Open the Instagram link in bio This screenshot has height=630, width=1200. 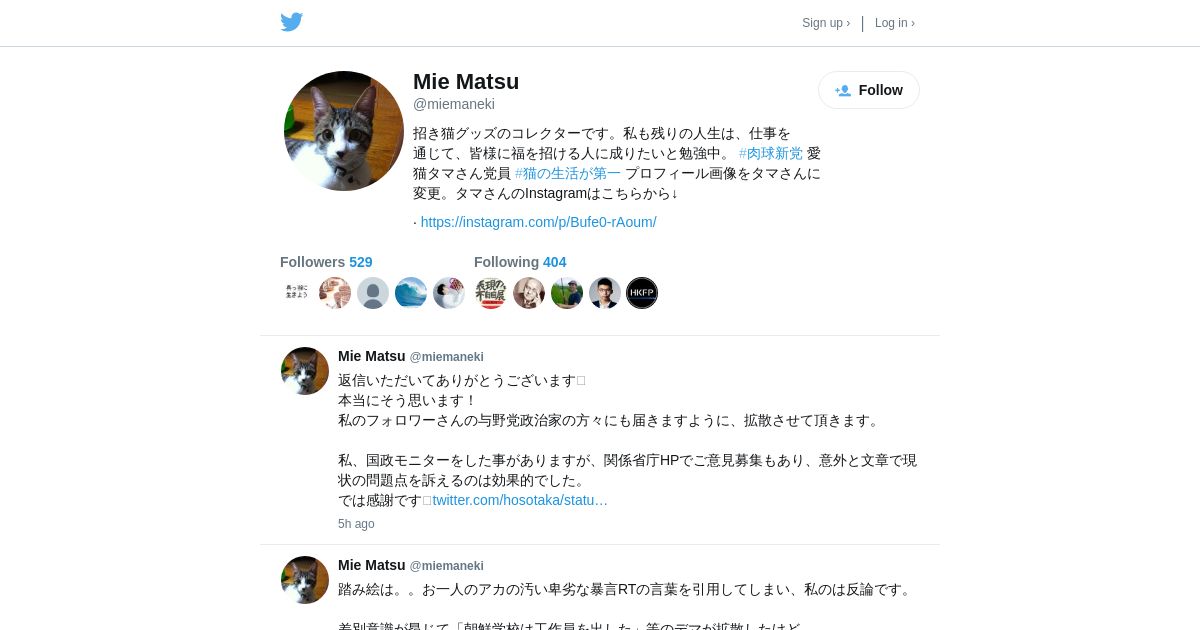(539, 222)
